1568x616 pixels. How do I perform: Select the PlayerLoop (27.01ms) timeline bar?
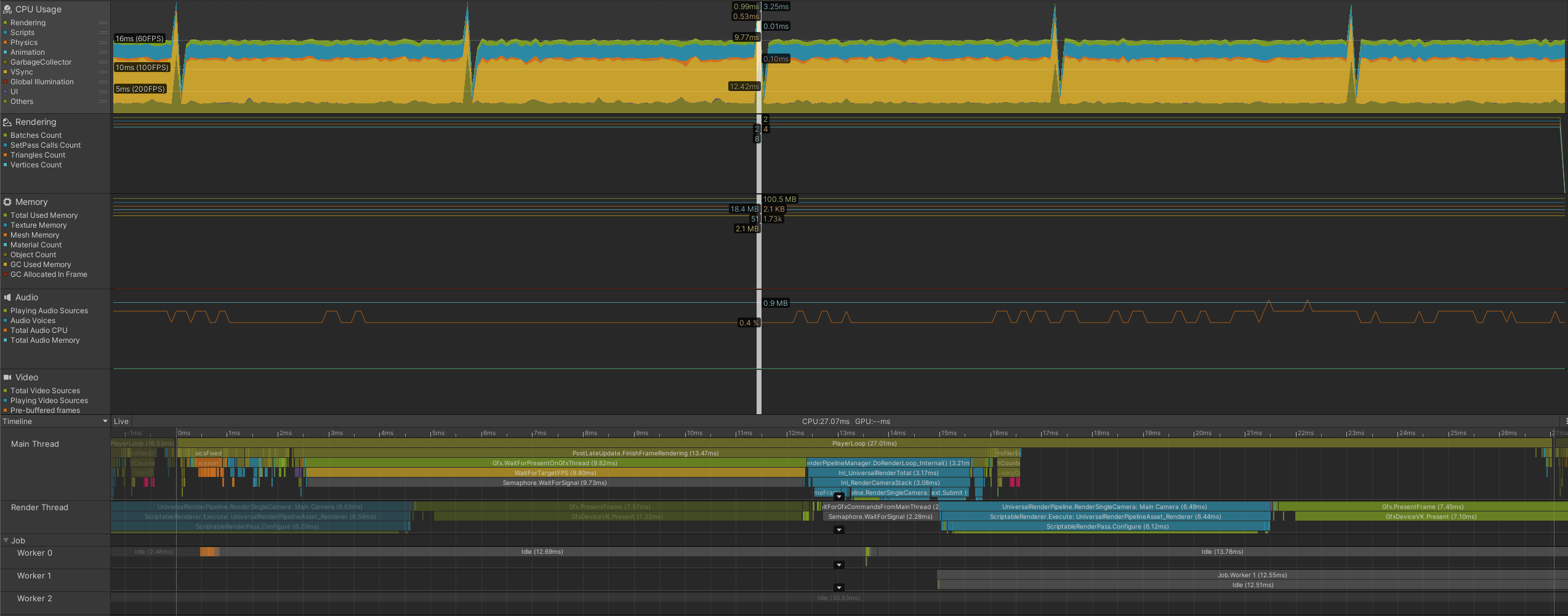pos(864,443)
